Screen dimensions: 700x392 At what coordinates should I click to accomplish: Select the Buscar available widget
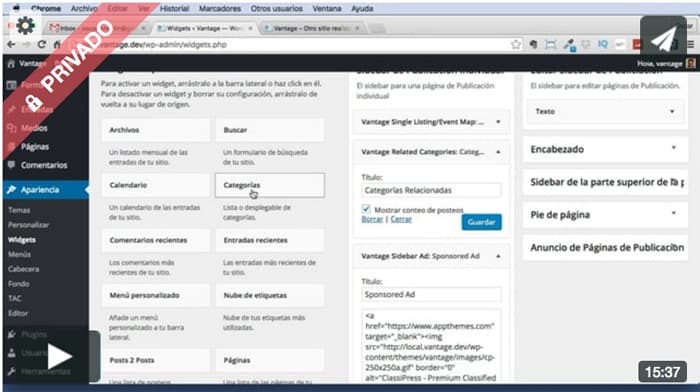click(x=270, y=130)
